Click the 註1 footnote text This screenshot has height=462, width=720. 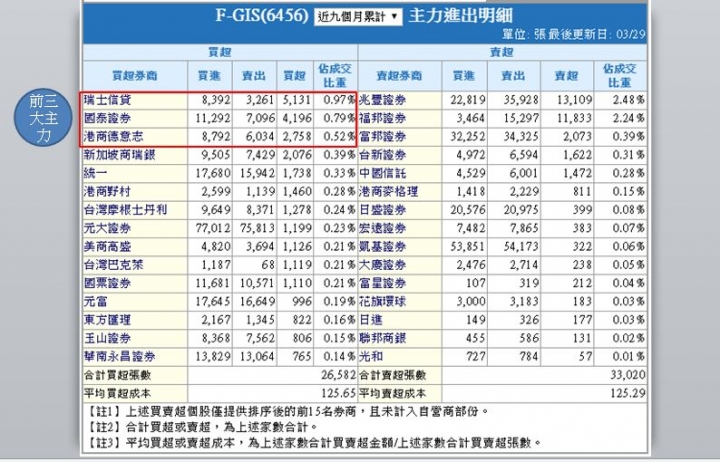pyautogui.click(x=288, y=411)
